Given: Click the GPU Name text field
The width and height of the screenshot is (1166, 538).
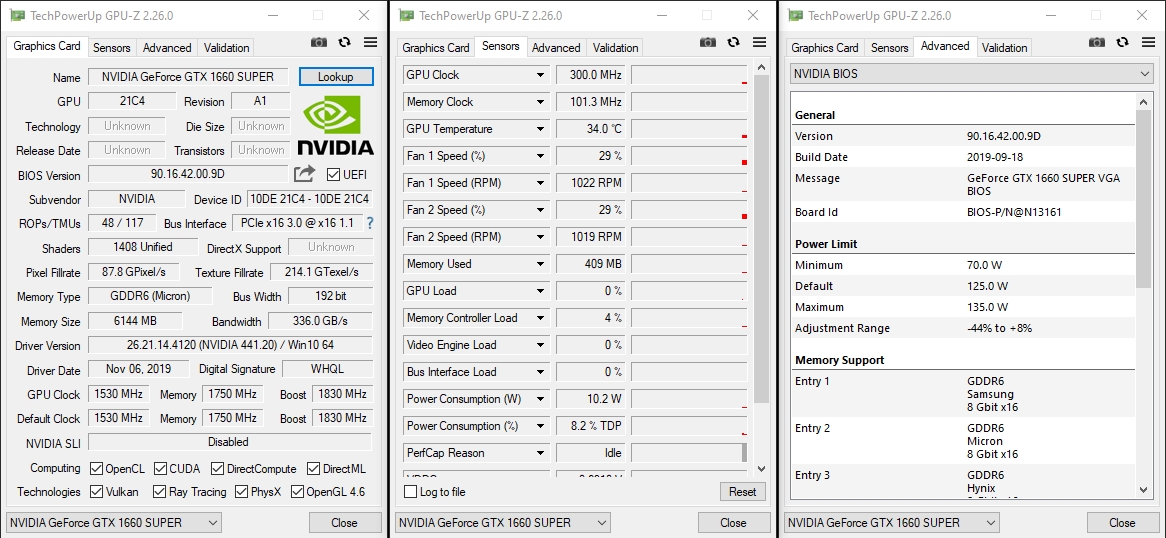Looking at the screenshot, I should (x=189, y=77).
